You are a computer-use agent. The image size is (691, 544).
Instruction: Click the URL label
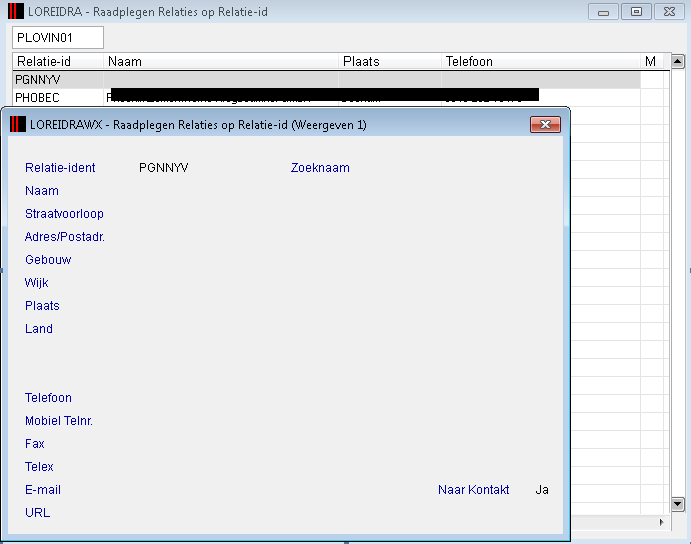(37, 513)
